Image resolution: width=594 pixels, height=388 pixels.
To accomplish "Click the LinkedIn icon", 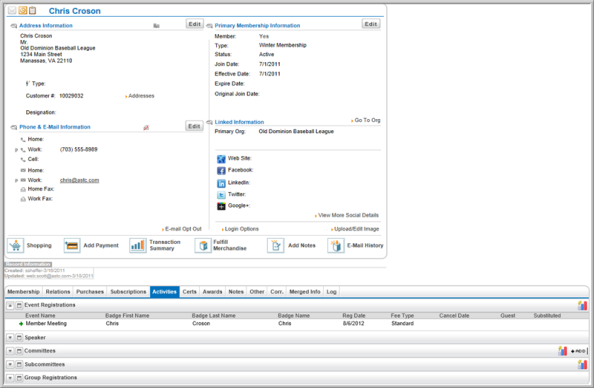I will point(221,183).
